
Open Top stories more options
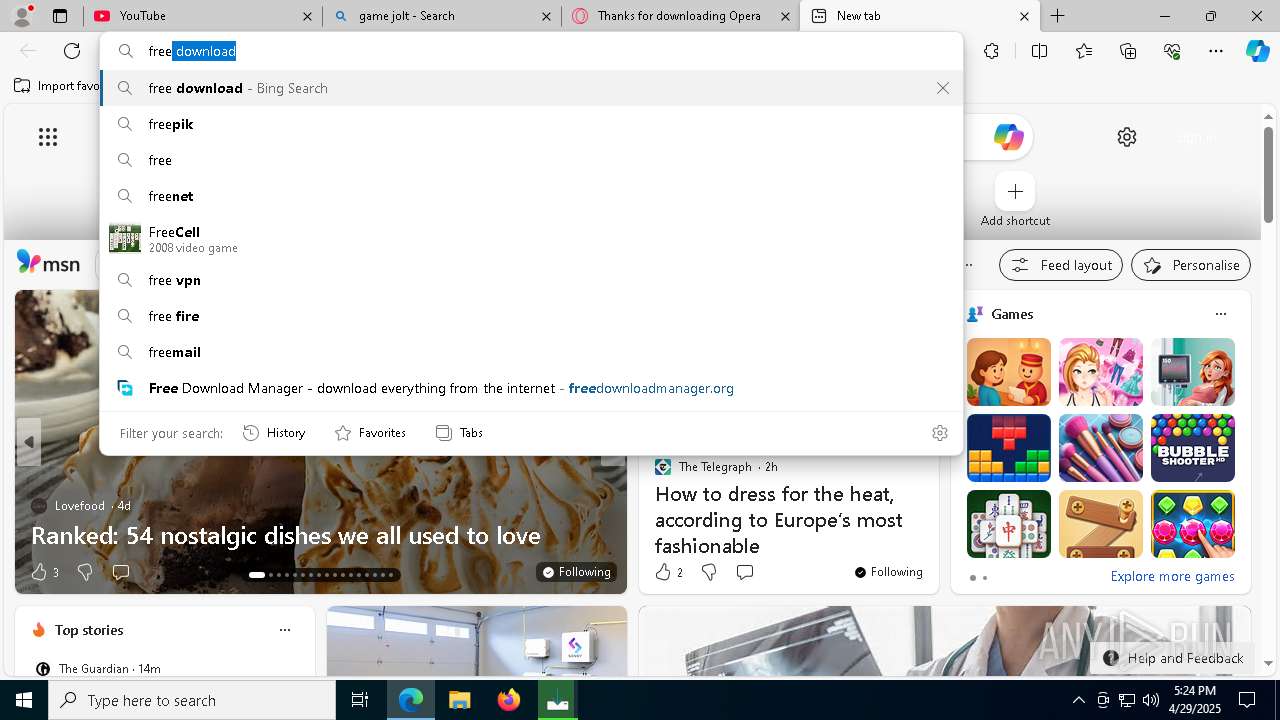pos(285,630)
